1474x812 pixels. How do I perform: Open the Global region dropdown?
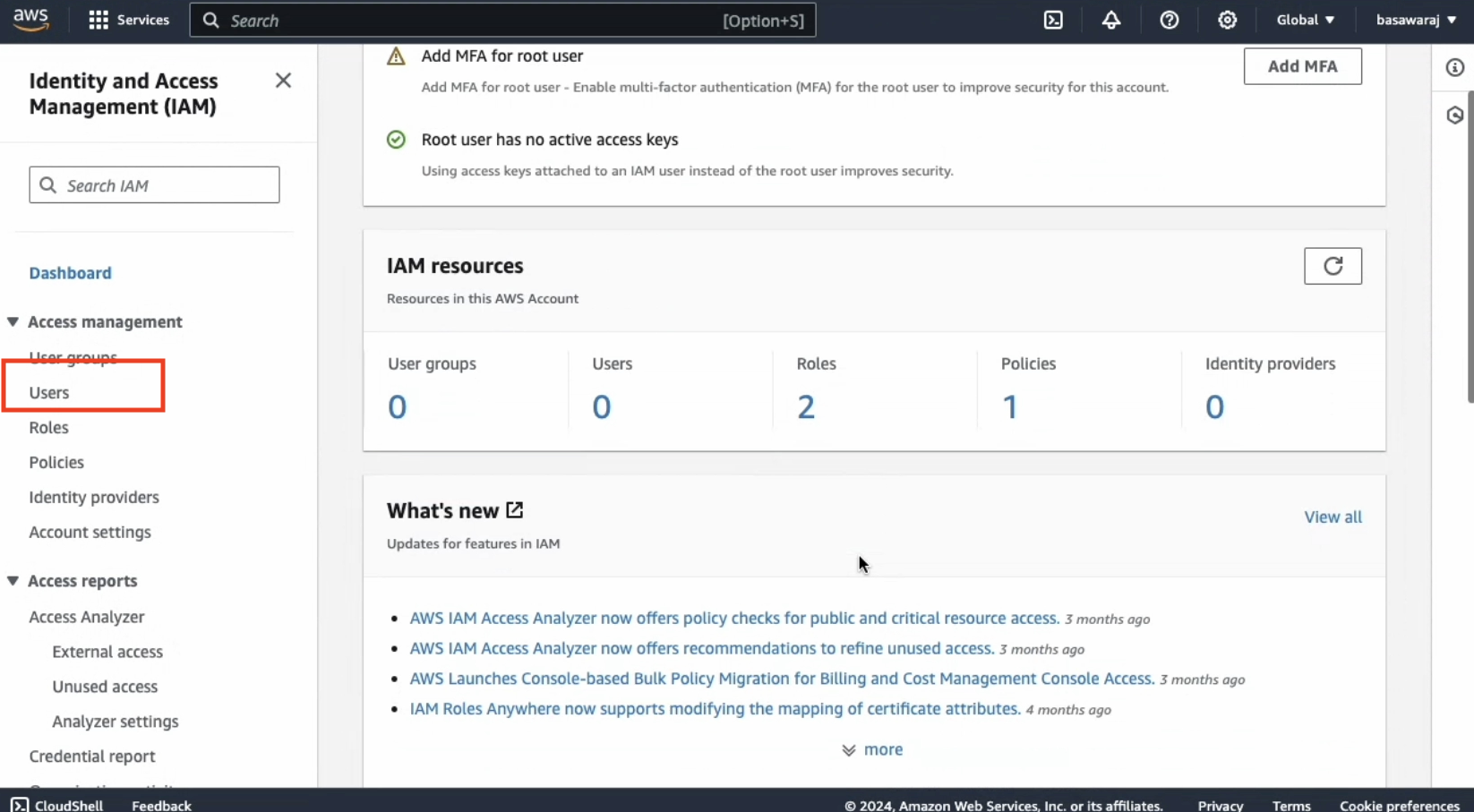click(x=1305, y=20)
